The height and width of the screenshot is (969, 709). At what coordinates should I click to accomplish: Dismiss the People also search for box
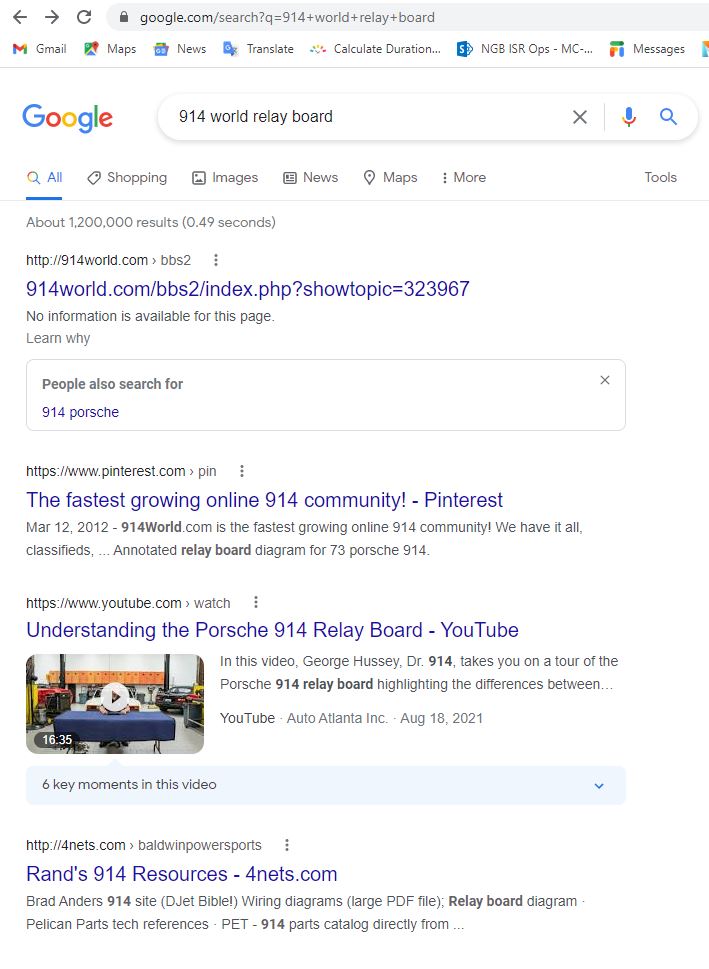pyautogui.click(x=604, y=380)
